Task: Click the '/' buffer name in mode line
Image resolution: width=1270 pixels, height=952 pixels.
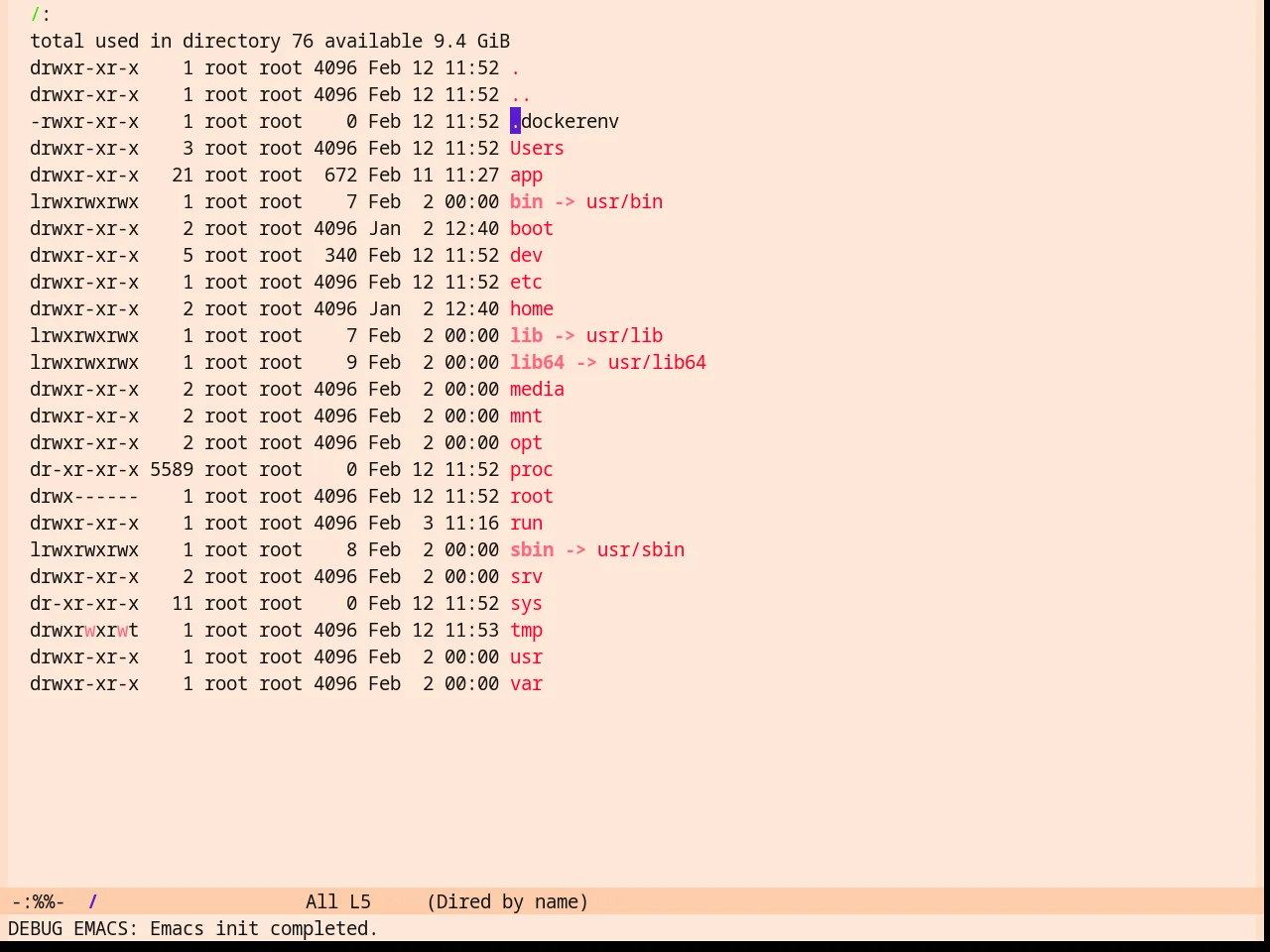Action: coord(92,902)
